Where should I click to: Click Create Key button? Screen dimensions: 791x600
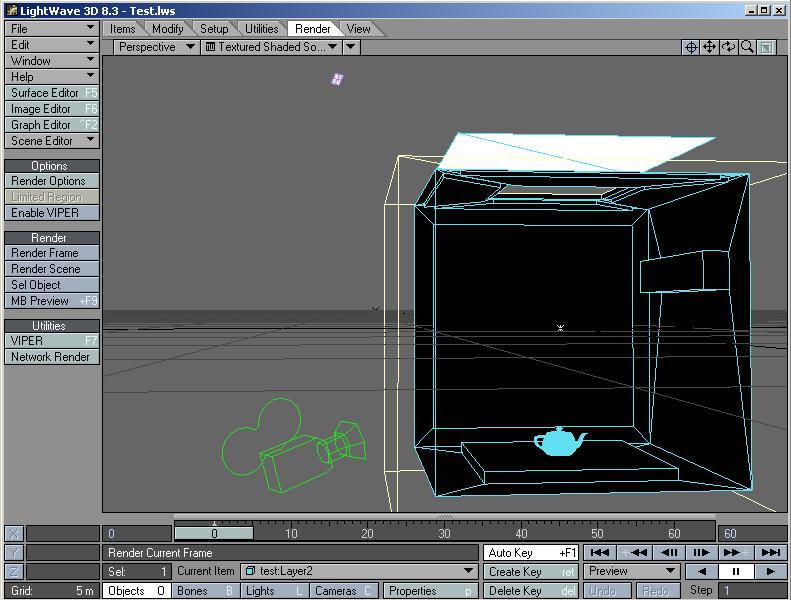click(531, 572)
